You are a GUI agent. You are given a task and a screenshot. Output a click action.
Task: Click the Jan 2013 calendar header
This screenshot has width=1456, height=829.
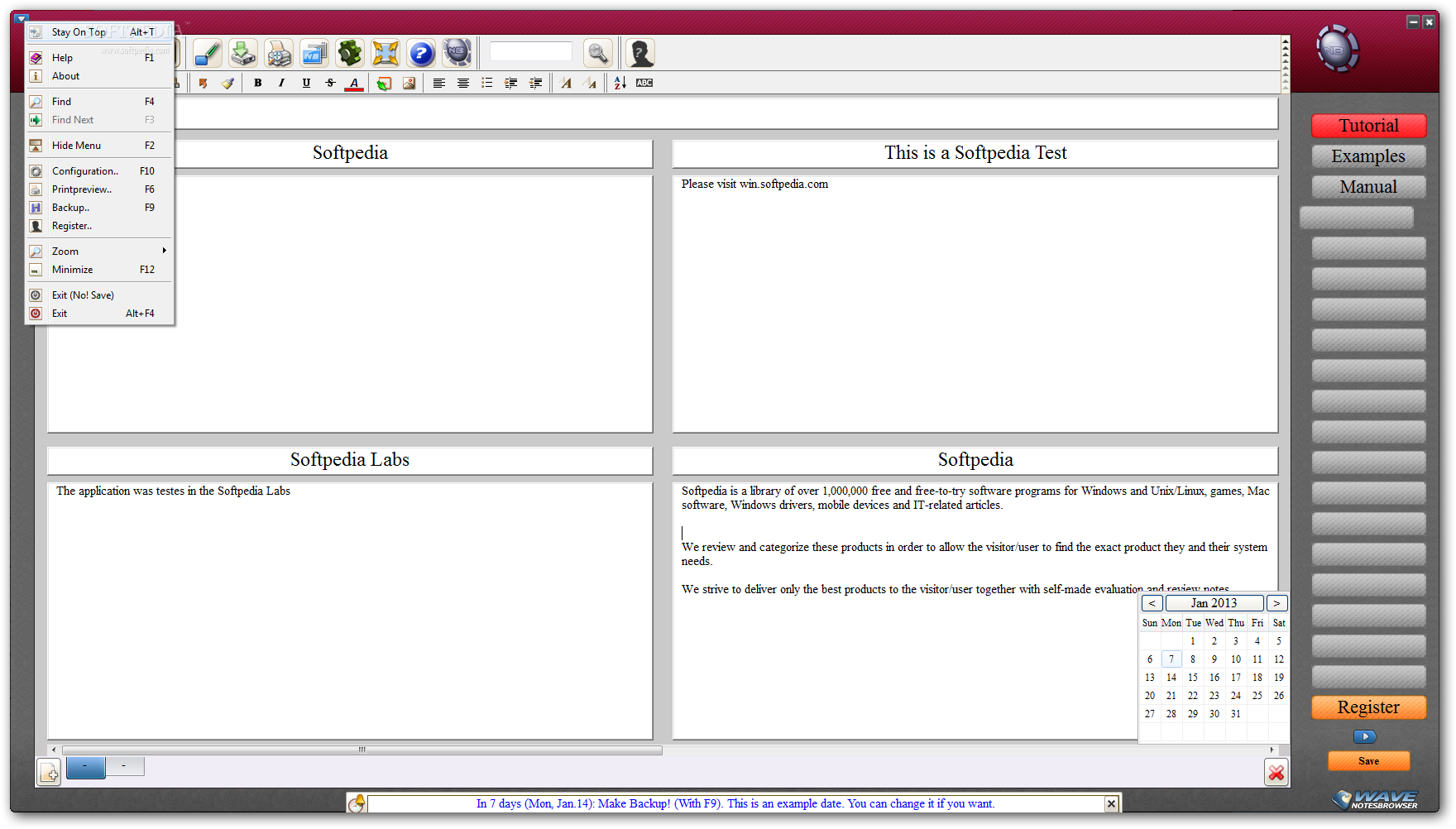pyautogui.click(x=1214, y=603)
